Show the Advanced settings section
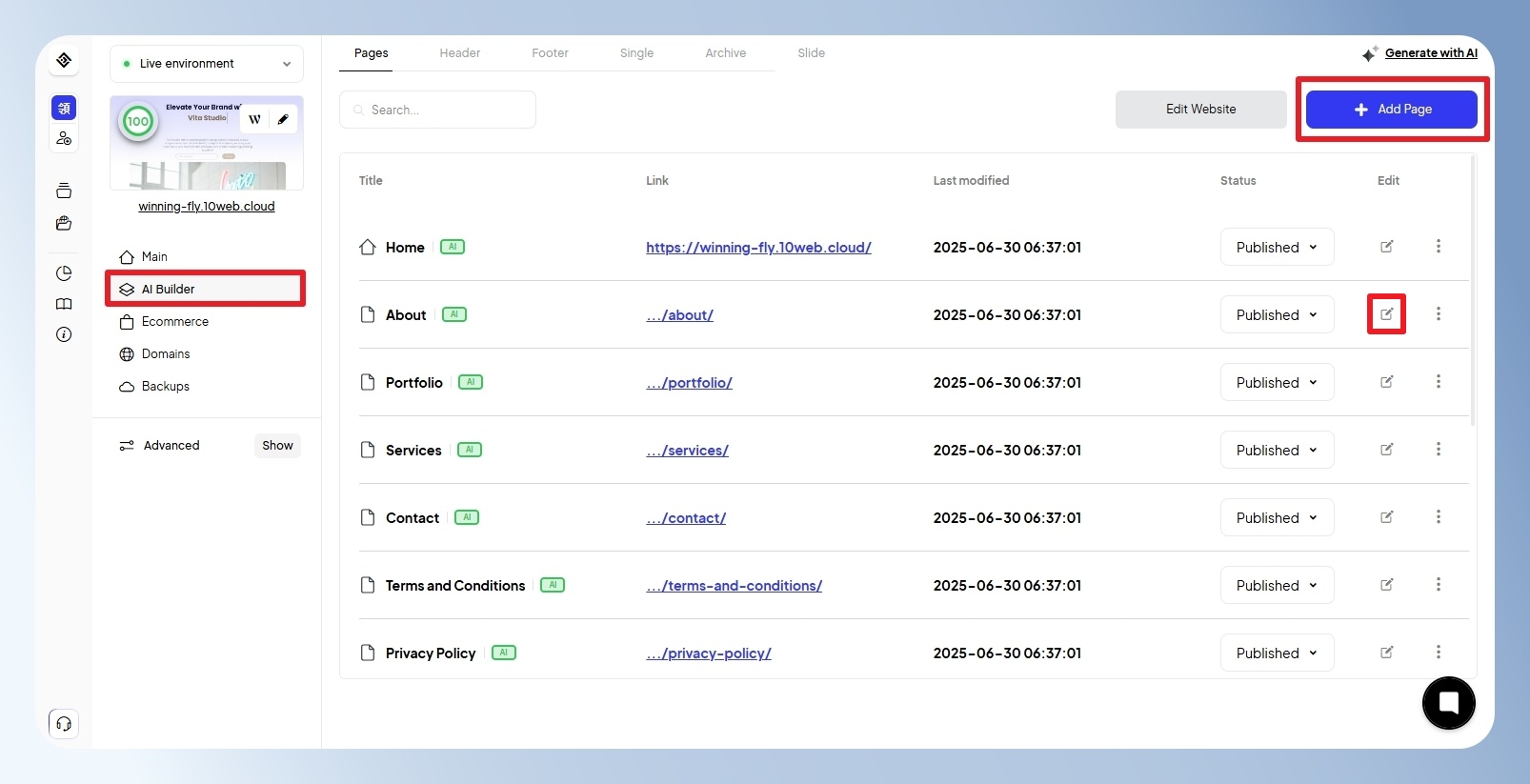The height and width of the screenshot is (784, 1530). [277, 446]
